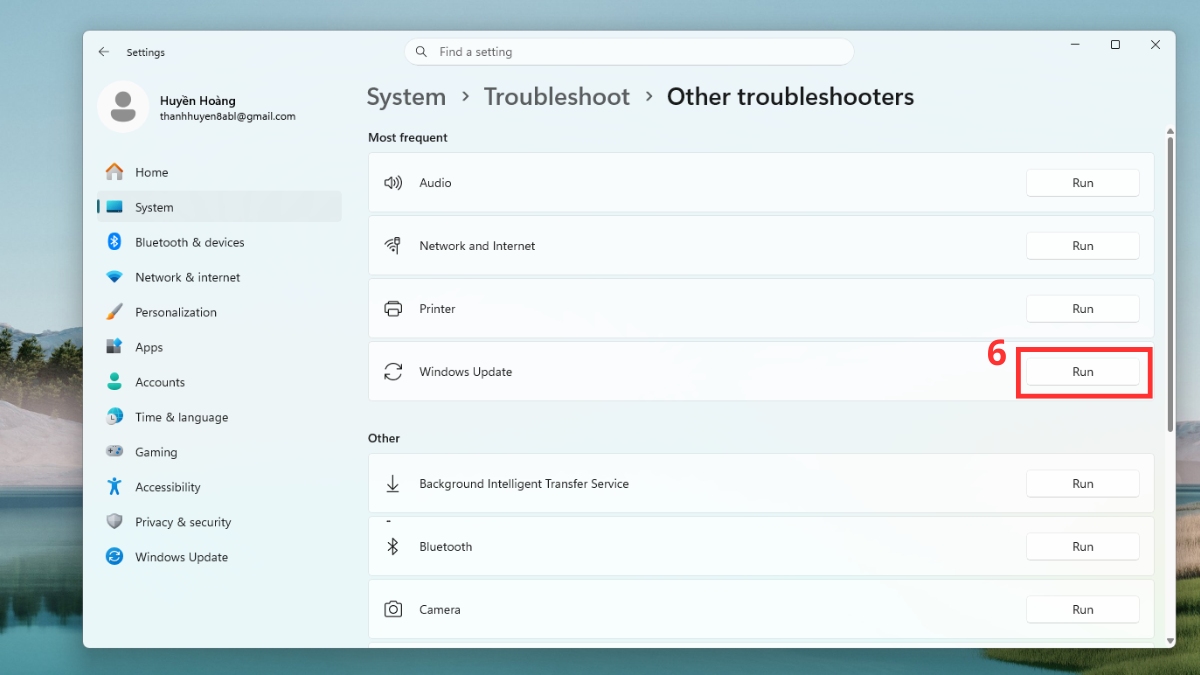1200x675 pixels.
Task: Click the Bluetooth & devices icon
Action: click(115, 242)
